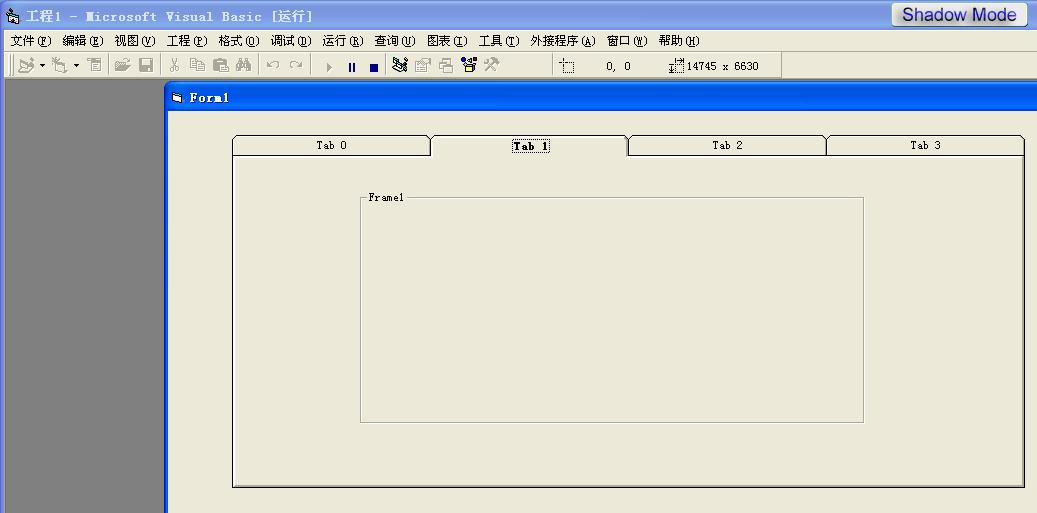Click the 14745 x 6630 size readout
Viewport: 1037px width, 513px height.
click(x=723, y=66)
